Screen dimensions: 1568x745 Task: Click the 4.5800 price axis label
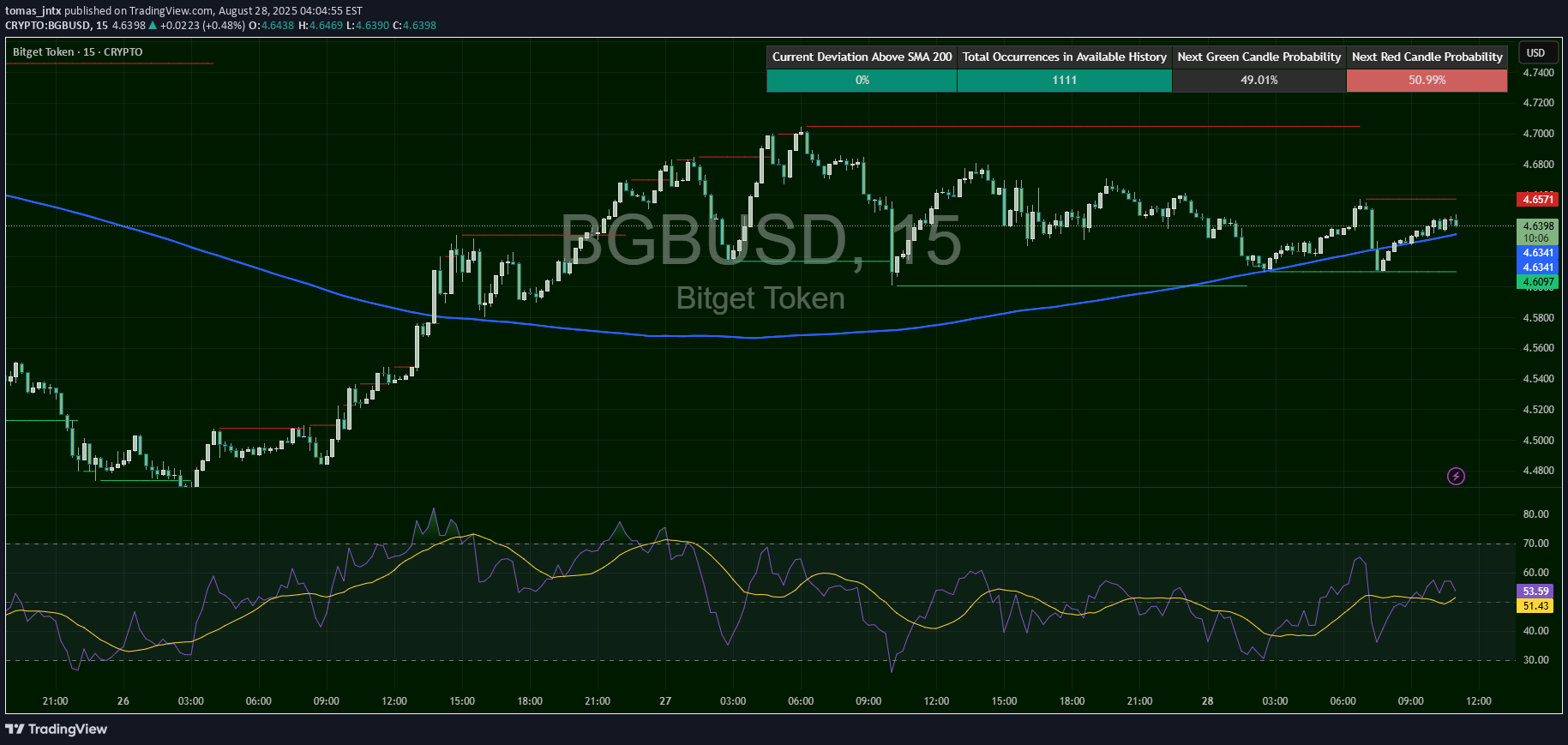1538,318
